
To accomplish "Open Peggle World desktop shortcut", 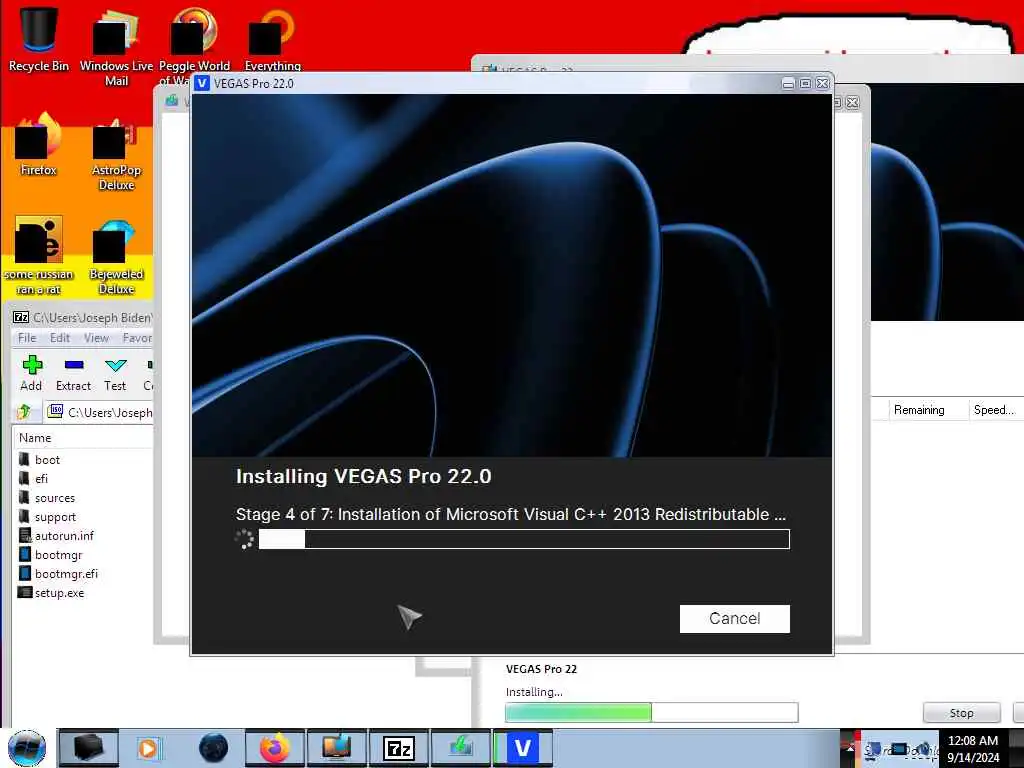I will (194, 47).
